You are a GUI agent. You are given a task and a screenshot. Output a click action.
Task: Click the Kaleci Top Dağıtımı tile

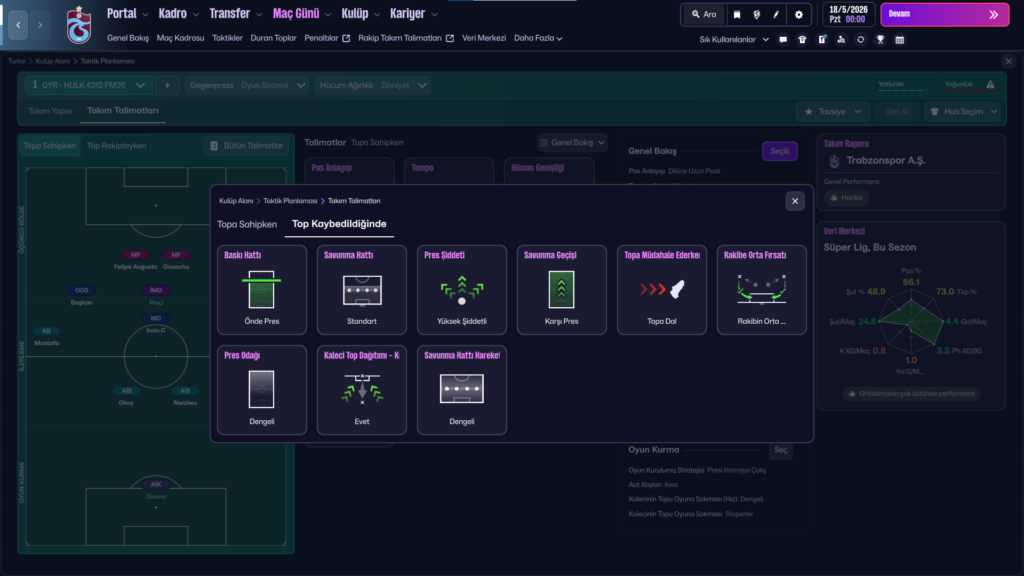(x=361, y=390)
